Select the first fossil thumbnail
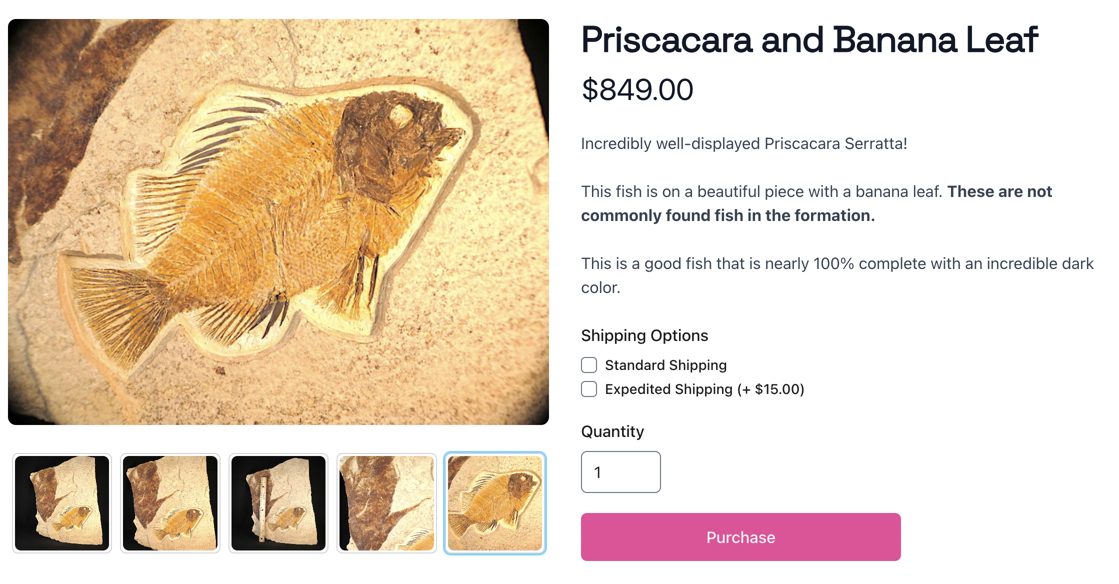1119x584 pixels. click(x=62, y=505)
